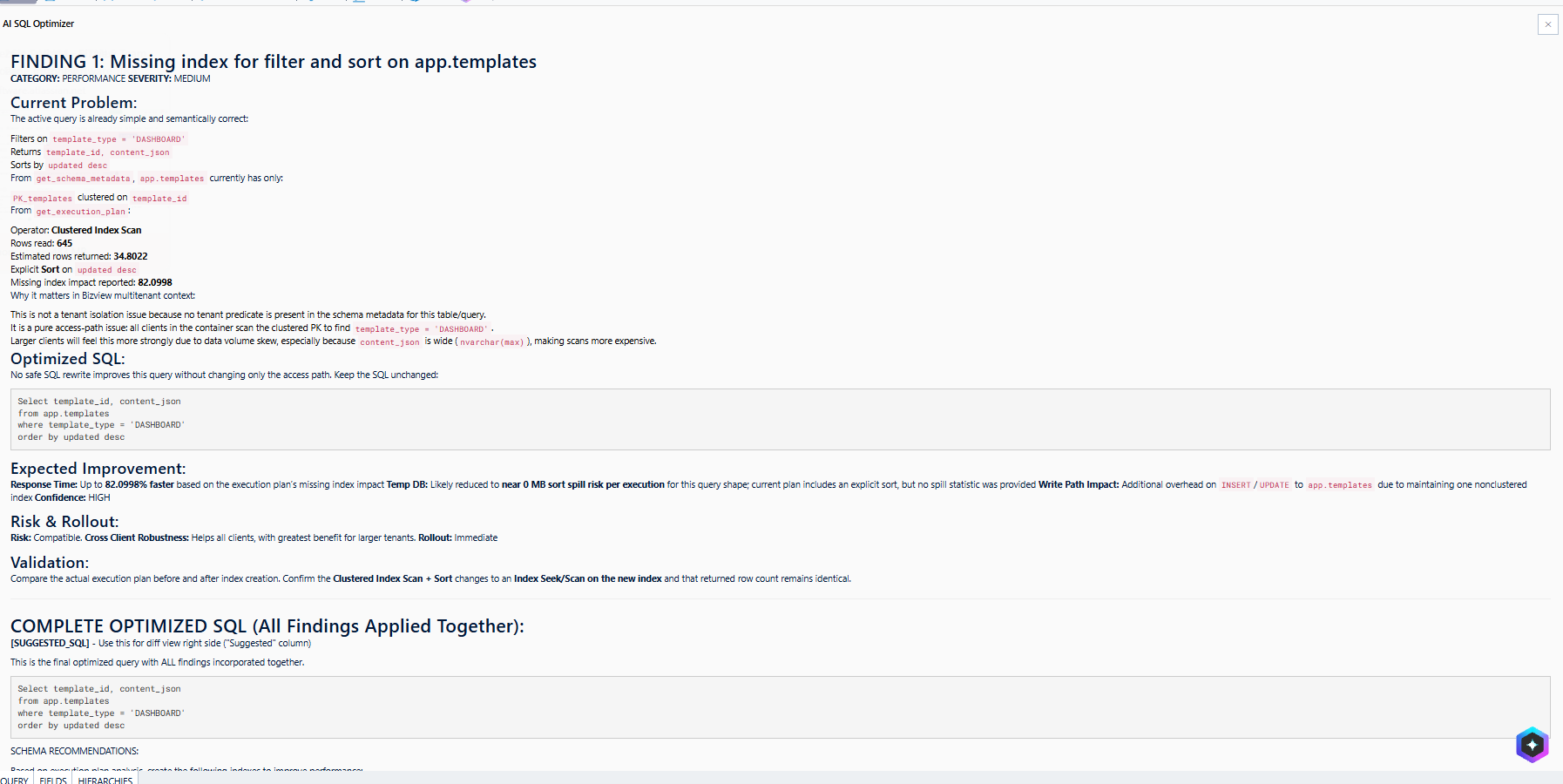Screen dimensions: 1563x784
Task: Click the complete optimized SQL code block
Action: click(x=780, y=707)
